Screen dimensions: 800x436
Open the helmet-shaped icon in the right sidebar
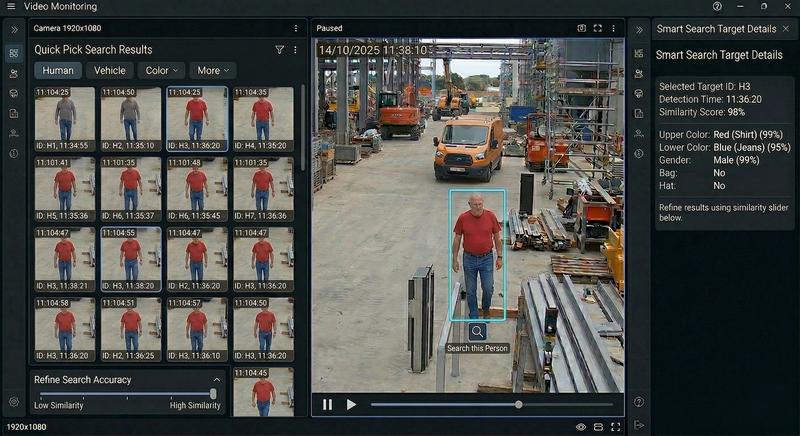[639, 93]
